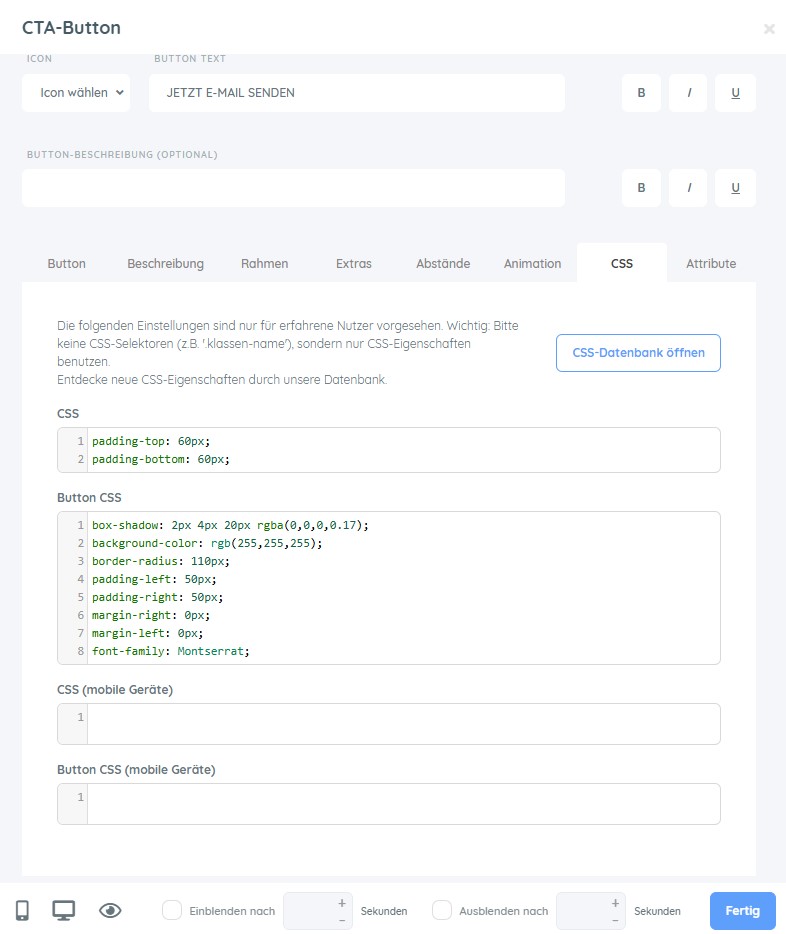Increase the Einblenden seconds with plus
This screenshot has height=934, width=786.
[x=342, y=903]
